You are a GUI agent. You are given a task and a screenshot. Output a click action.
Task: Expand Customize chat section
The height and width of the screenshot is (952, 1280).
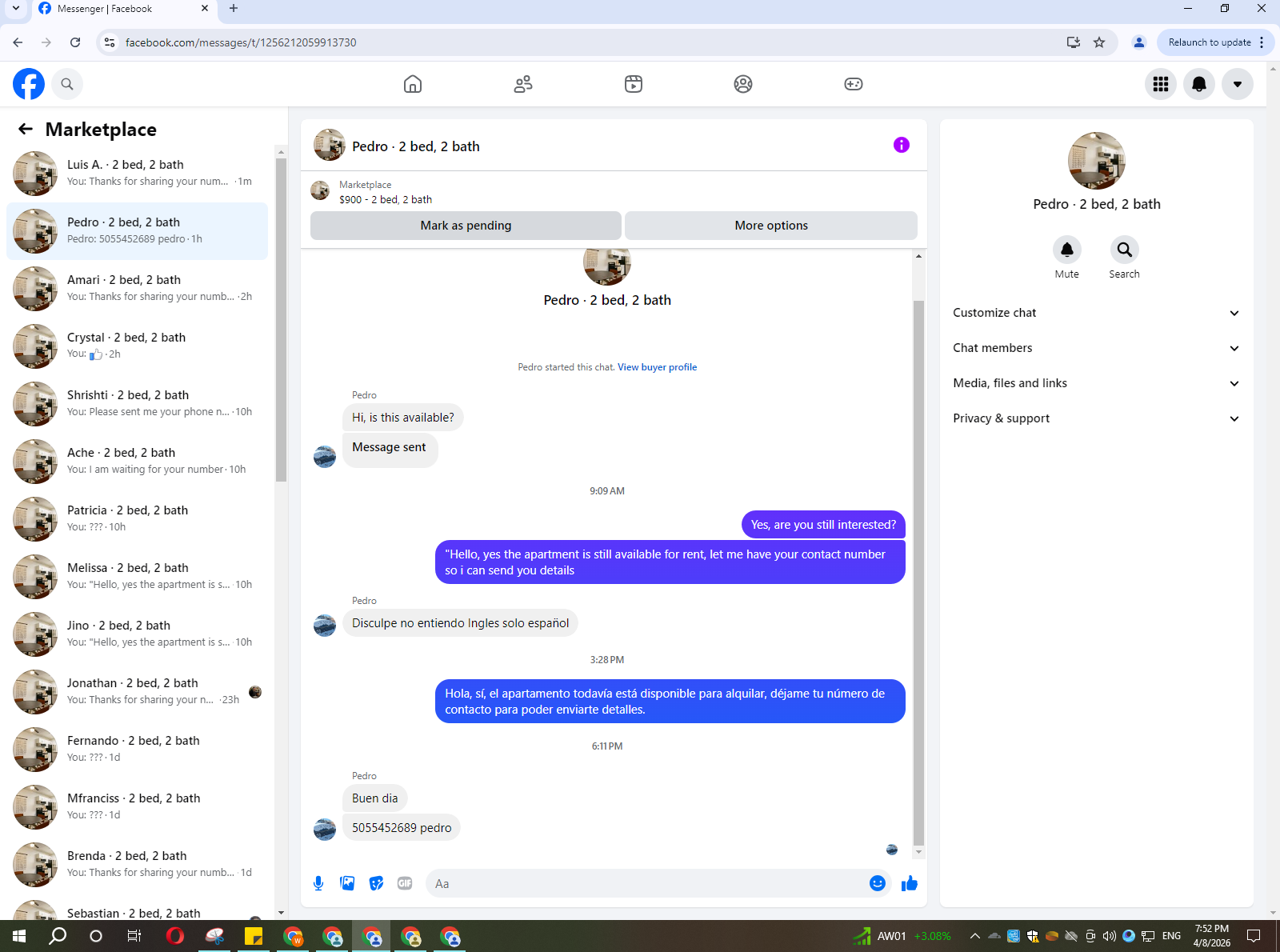coord(1097,313)
